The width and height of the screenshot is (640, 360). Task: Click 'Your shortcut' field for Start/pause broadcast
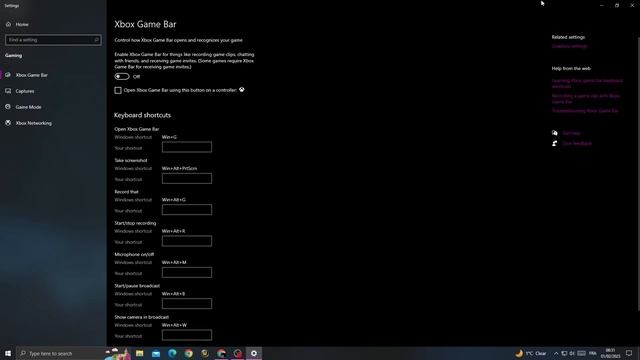click(x=187, y=304)
